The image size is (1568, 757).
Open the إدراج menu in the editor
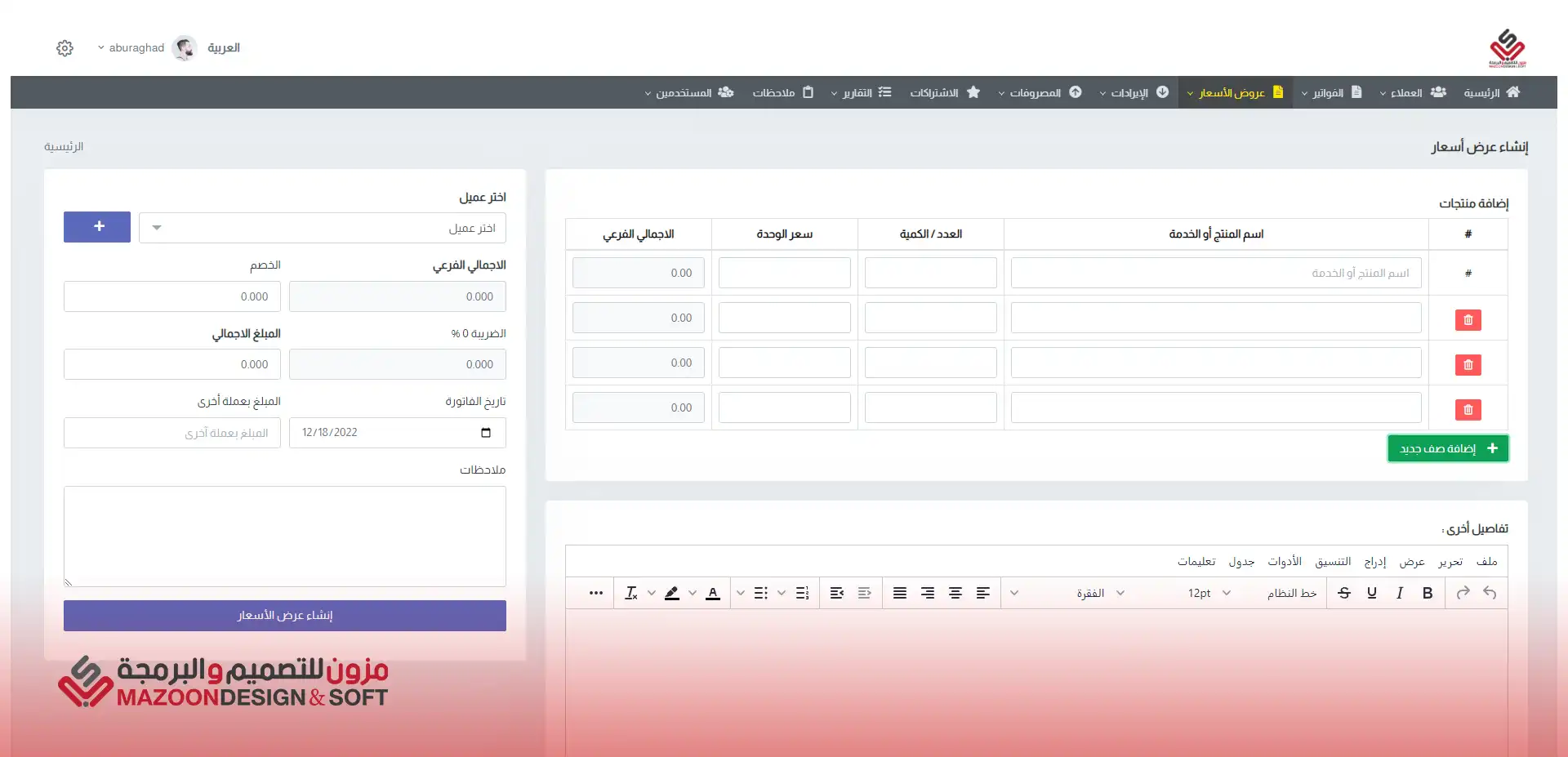(x=1374, y=562)
